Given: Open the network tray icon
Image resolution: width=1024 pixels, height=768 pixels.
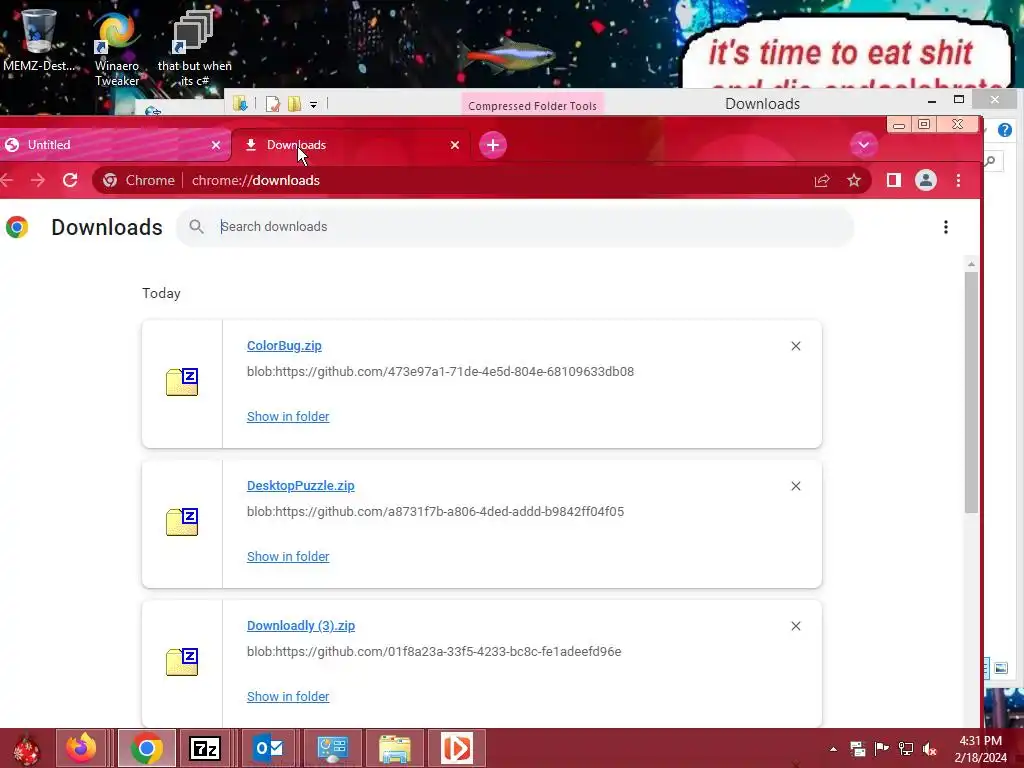Looking at the screenshot, I should click(x=906, y=749).
